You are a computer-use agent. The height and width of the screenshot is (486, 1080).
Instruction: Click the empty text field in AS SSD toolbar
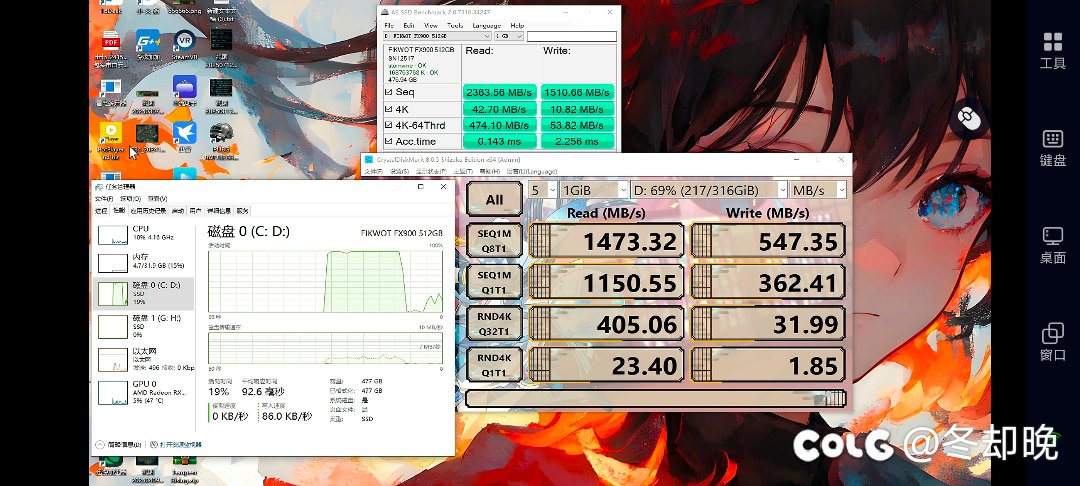coord(572,36)
